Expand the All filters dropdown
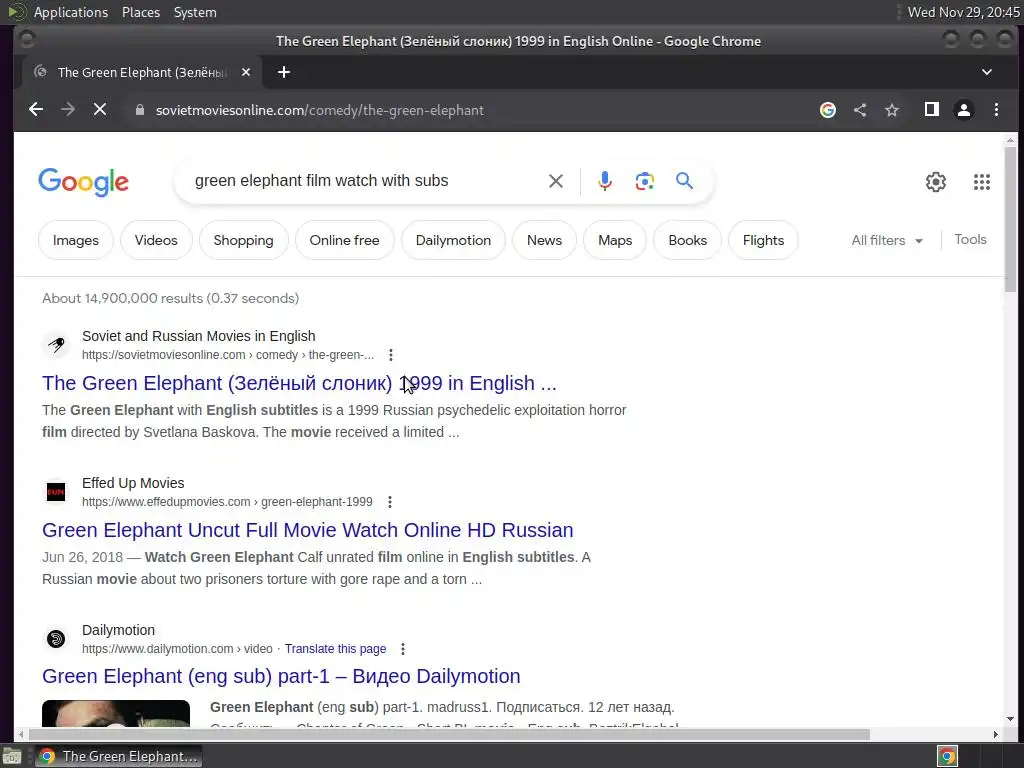 click(887, 240)
